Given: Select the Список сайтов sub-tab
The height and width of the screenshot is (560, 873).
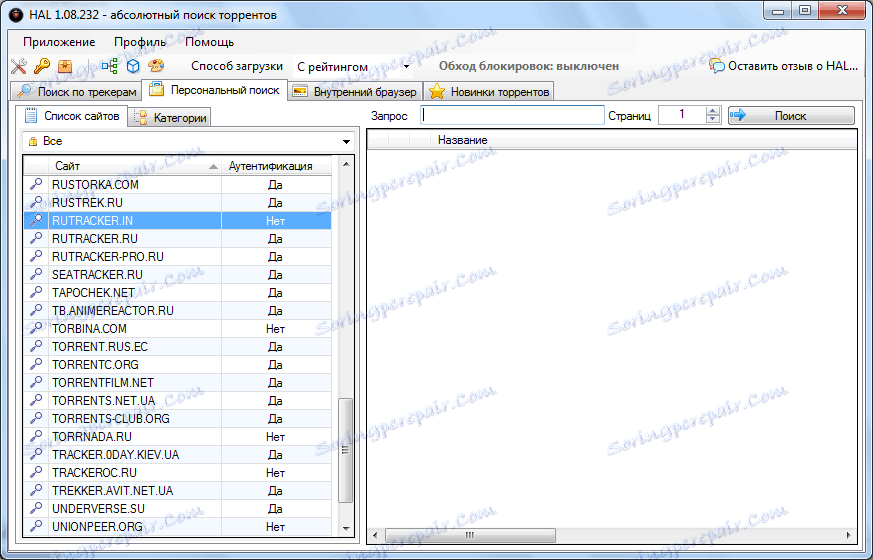Looking at the screenshot, I should click(x=71, y=116).
